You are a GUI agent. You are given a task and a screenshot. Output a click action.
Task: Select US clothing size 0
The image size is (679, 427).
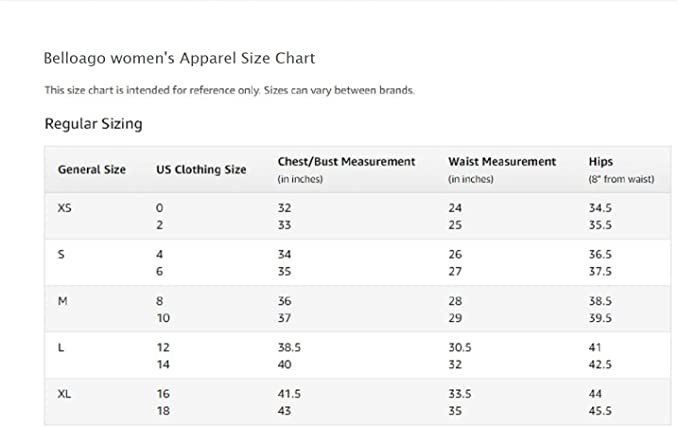click(159, 207)
